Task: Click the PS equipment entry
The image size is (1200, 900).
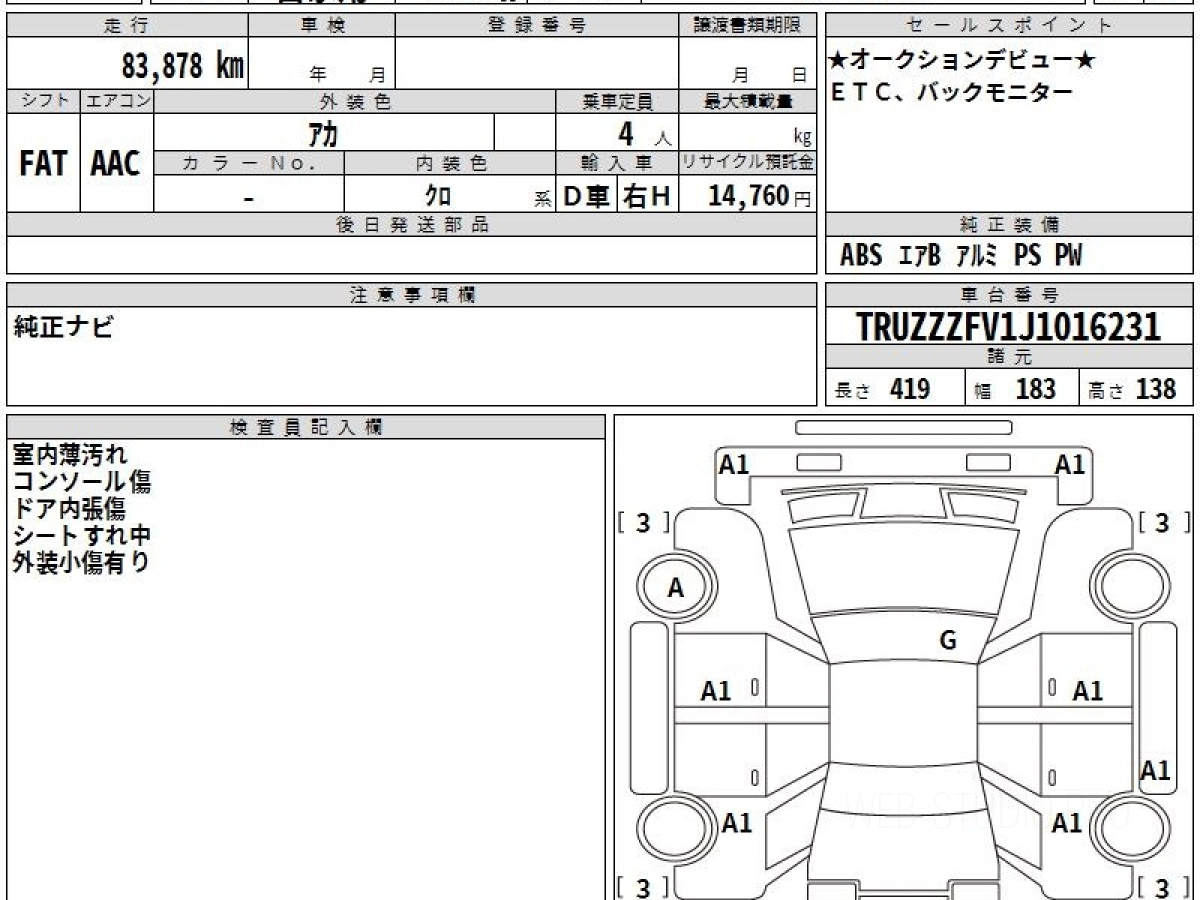Action: 1027,256
